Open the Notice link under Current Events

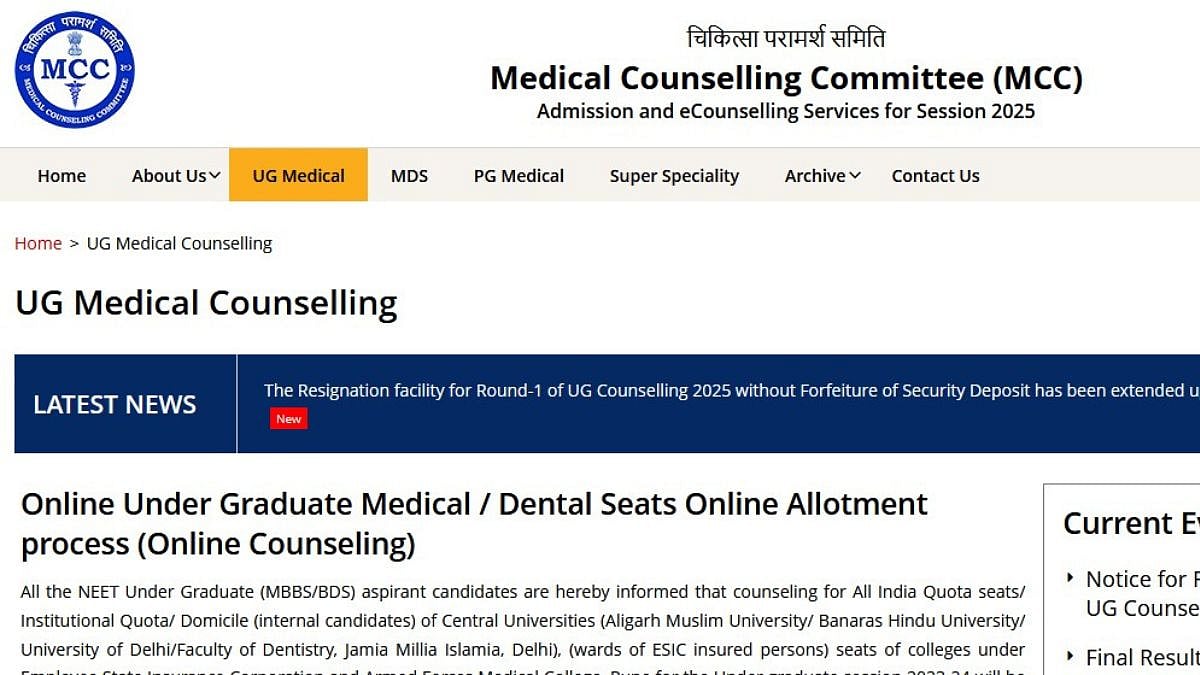click(x=1142, y=593)
